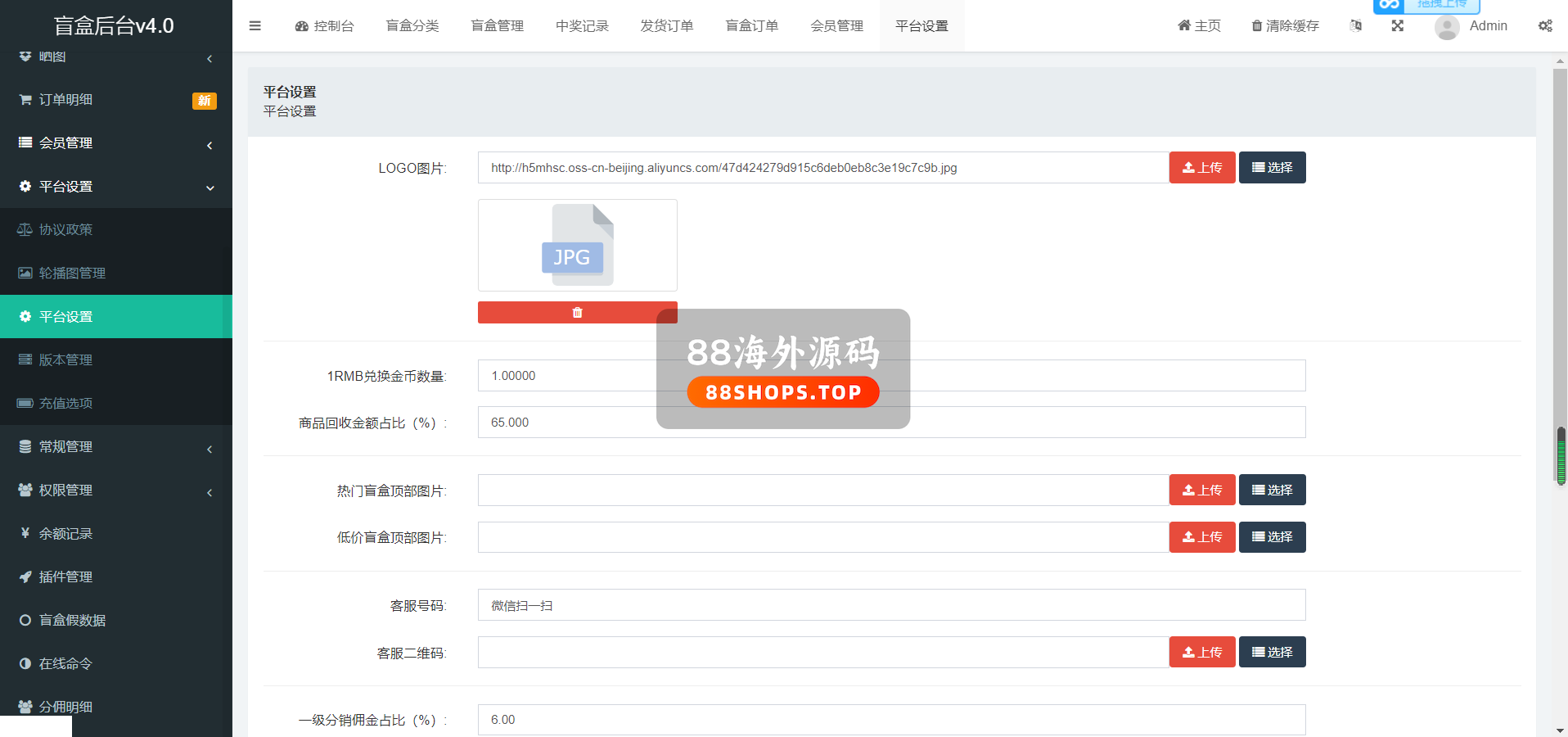The width and height of the screenshot is (1568, 737).
Task: Click the vertical page scrollbar thumb
Action: pos(1561,455)
